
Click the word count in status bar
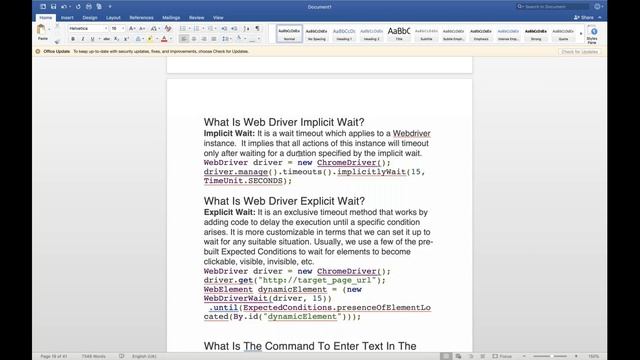pos(93,356)
